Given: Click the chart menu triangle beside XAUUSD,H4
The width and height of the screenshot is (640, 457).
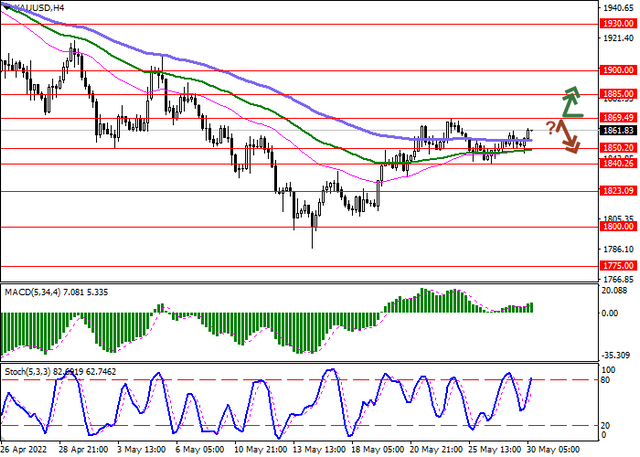Looking at the screenshot, I should 7,7.
